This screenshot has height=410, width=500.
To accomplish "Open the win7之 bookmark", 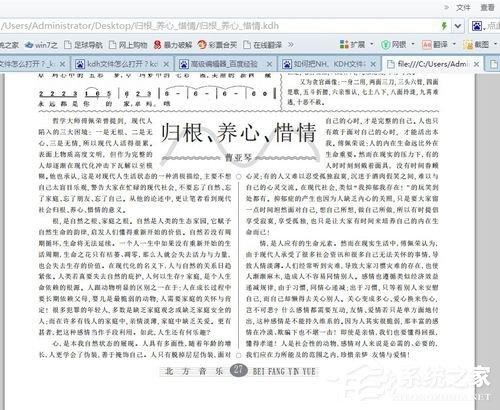I will (41, 45).
